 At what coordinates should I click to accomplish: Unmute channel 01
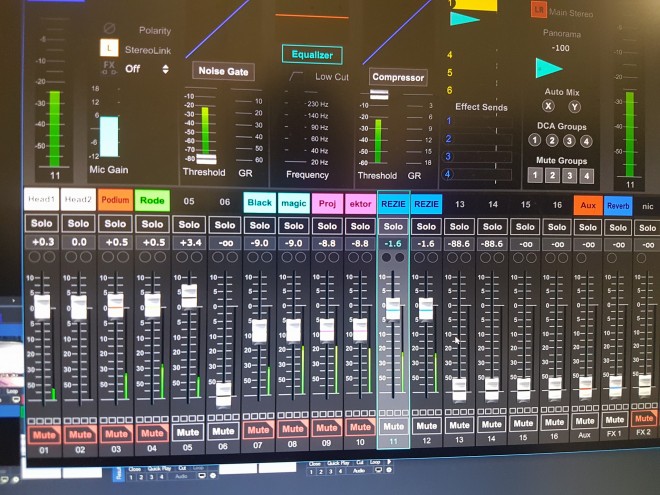44,435
